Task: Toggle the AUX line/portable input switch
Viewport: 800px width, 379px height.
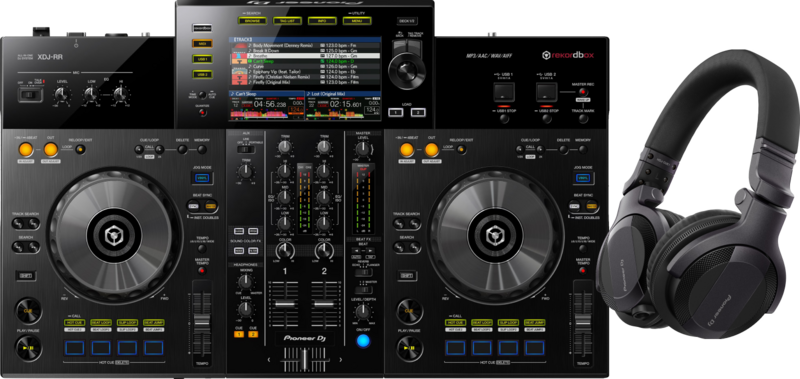Action: (246, 149)
